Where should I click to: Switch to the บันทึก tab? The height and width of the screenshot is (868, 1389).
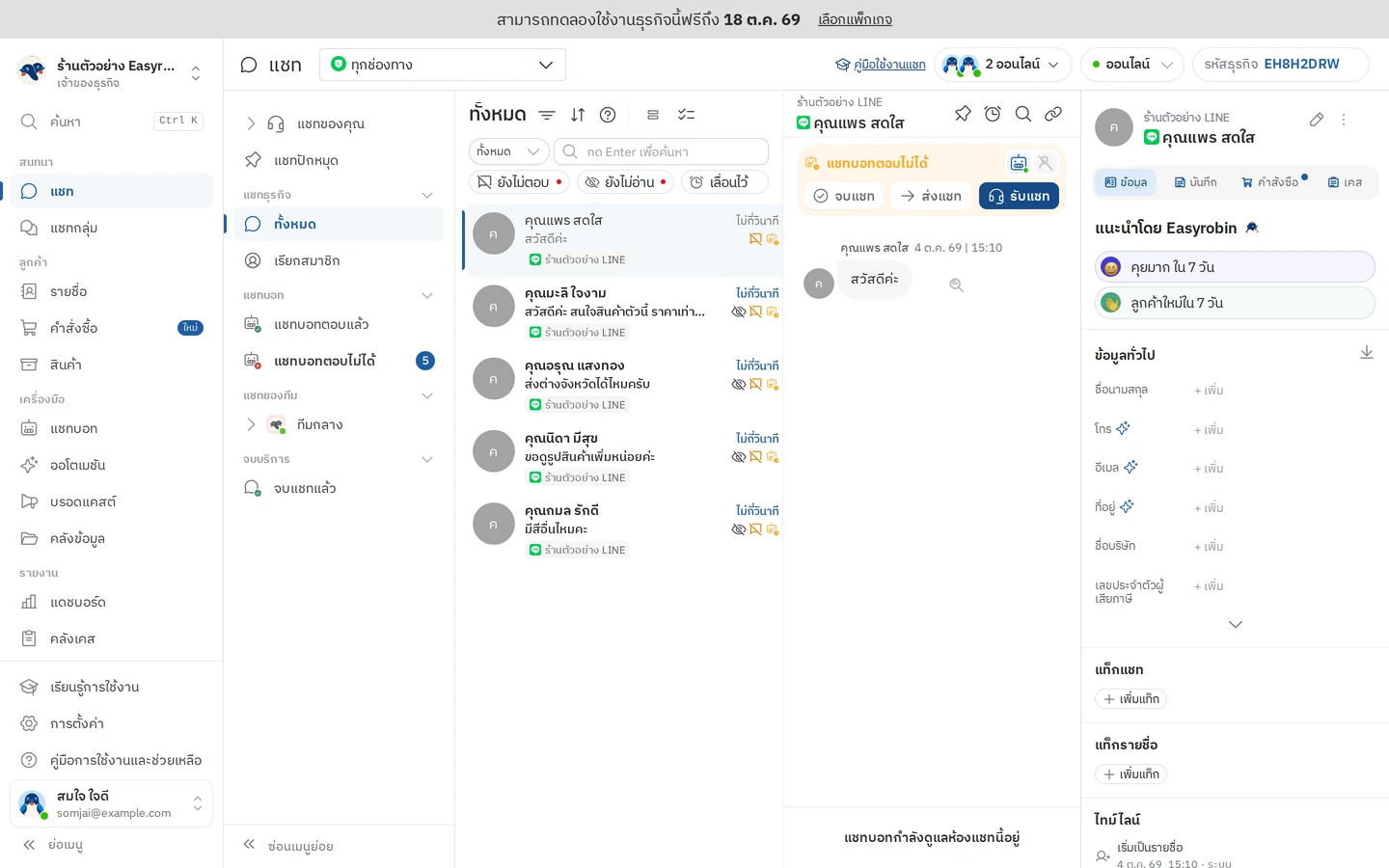click(1195, 182)
